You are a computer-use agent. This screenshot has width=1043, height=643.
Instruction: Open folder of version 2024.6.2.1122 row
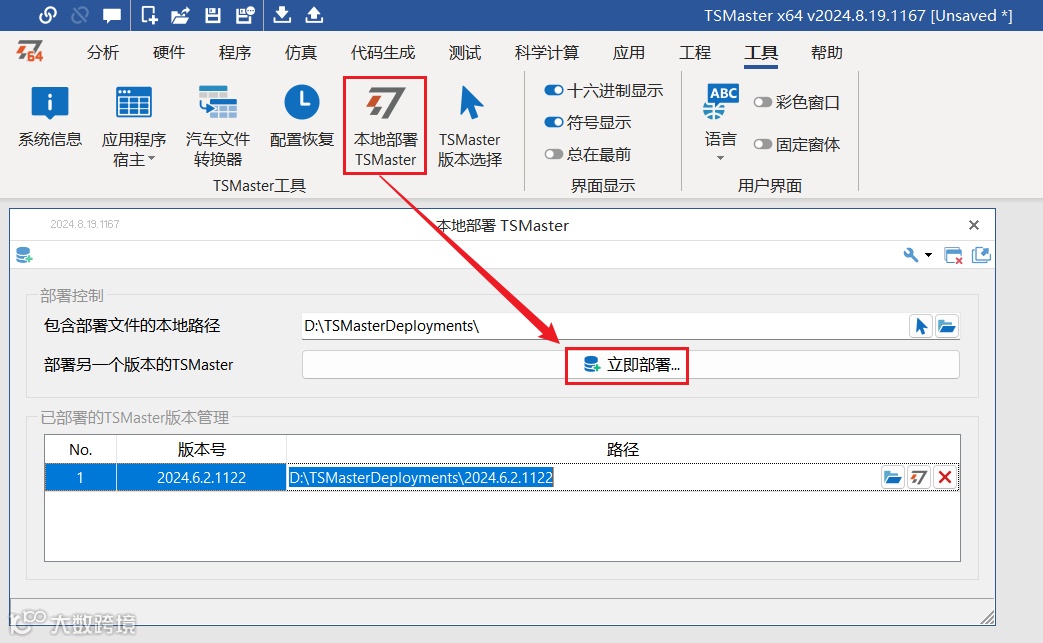point(893,477)
